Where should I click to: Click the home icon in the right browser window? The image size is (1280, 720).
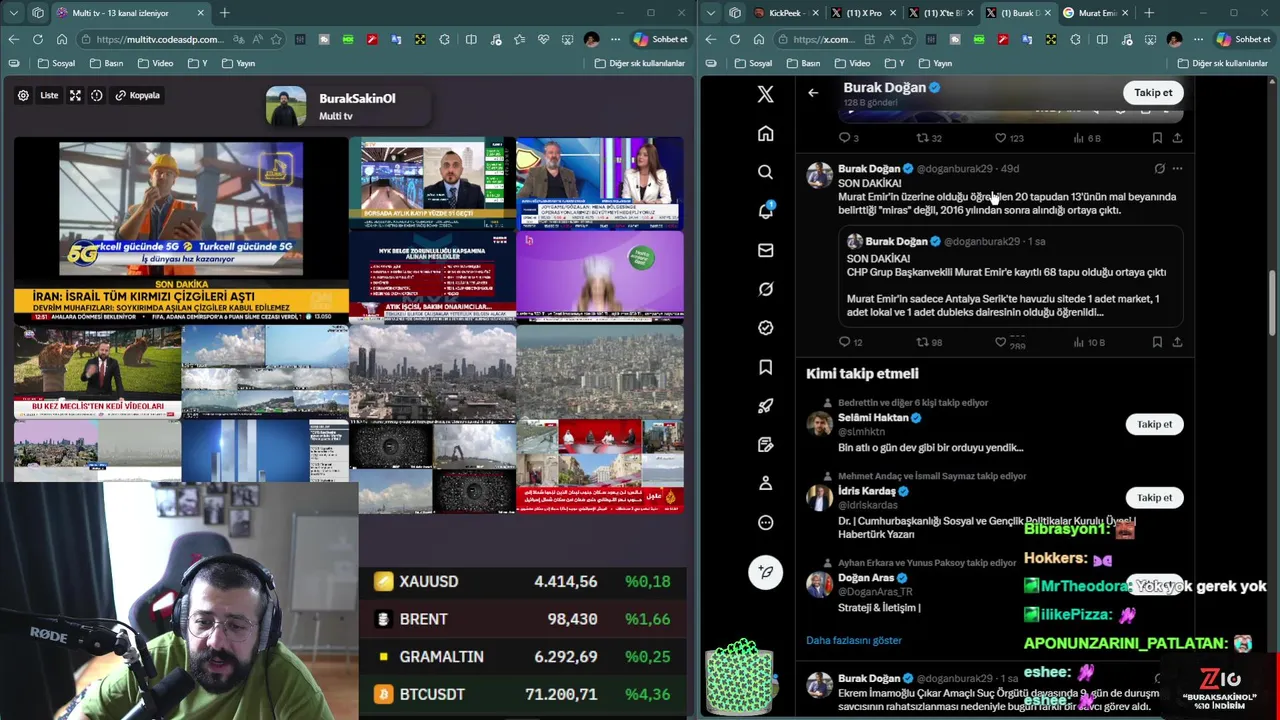(x=759, y=39)
